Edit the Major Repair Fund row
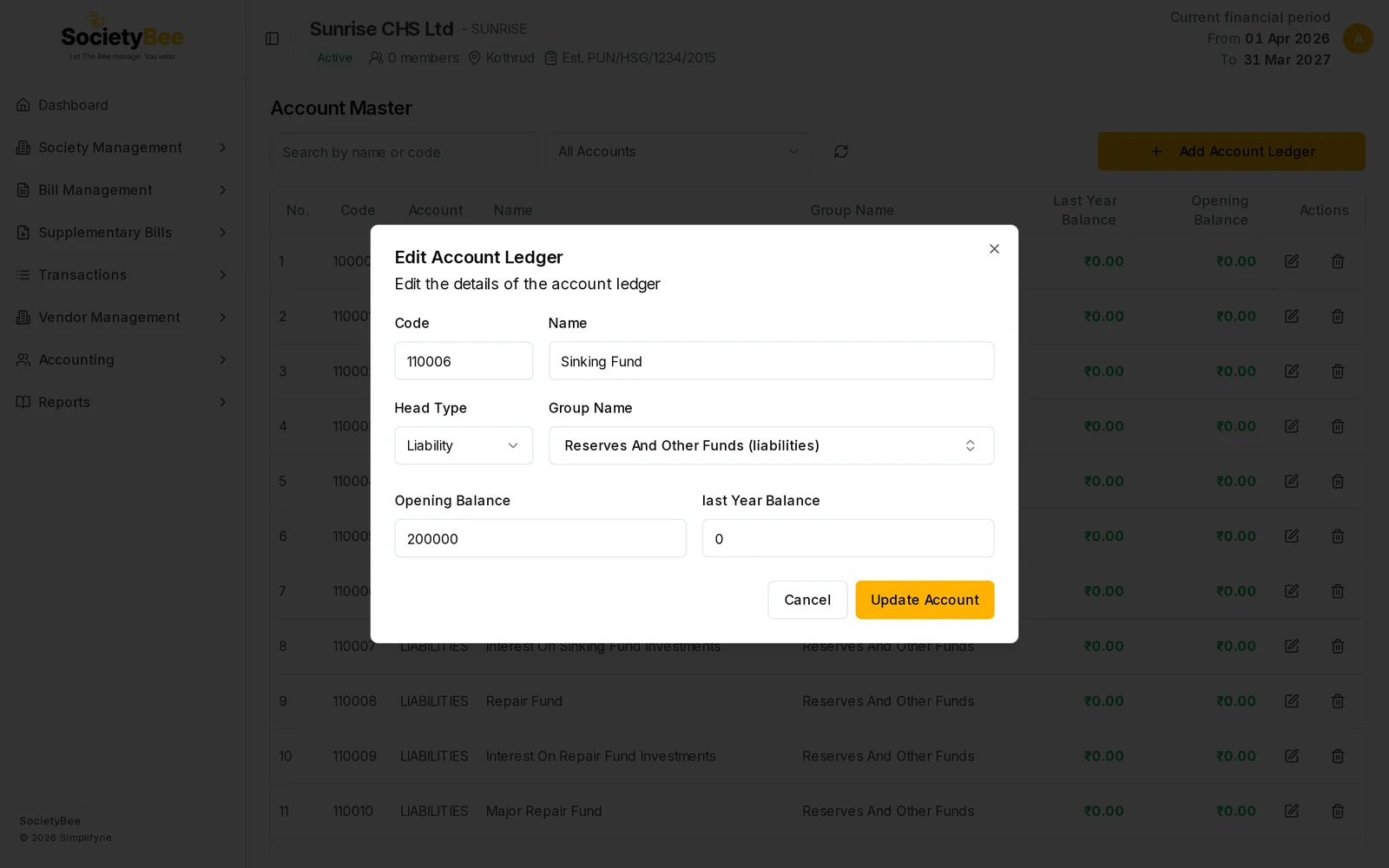This screenshot has height=868, width=1389. click(1292, 811)
